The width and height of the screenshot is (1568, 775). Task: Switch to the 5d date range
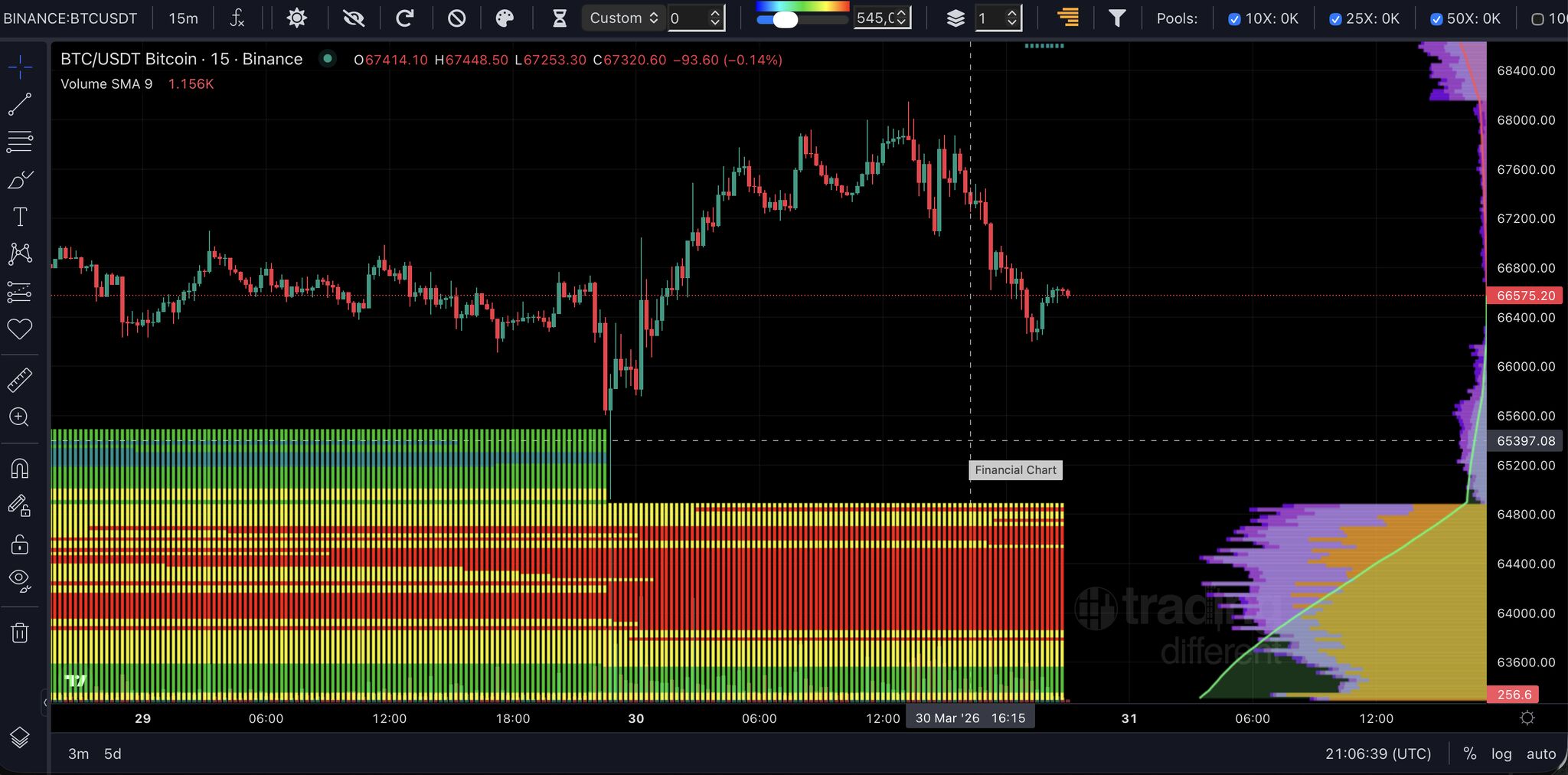coord(113,754)
